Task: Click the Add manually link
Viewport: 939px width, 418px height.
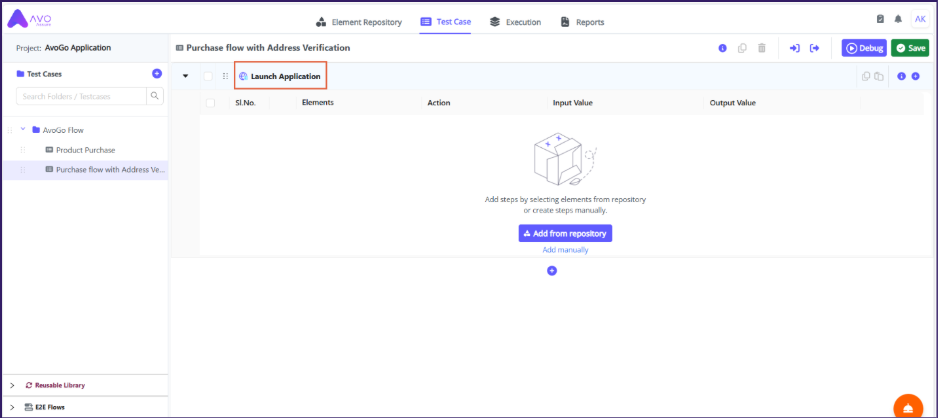Action: click(x=565, y=250)
